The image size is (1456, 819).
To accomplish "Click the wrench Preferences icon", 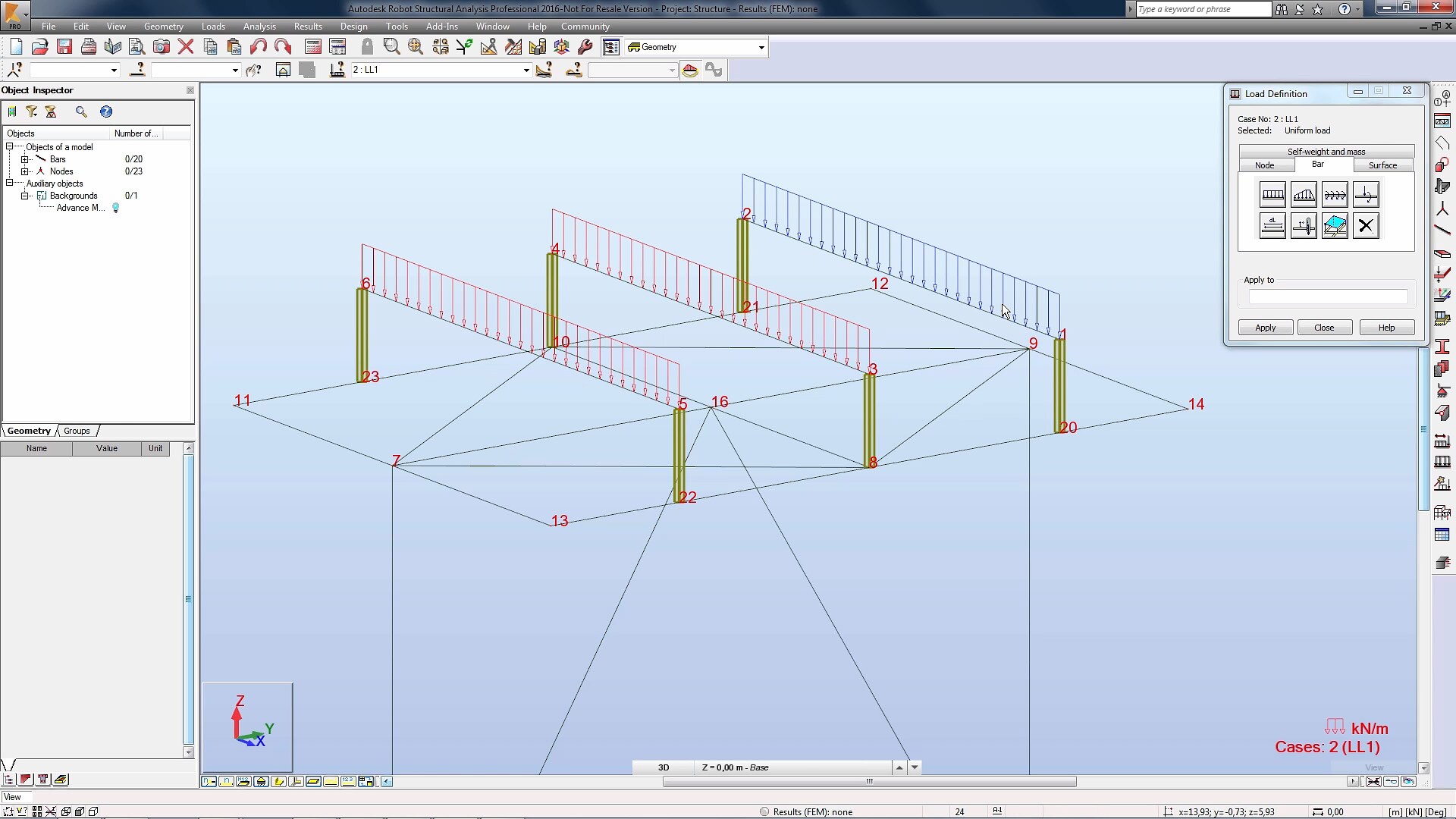I will tap(585, 47).
